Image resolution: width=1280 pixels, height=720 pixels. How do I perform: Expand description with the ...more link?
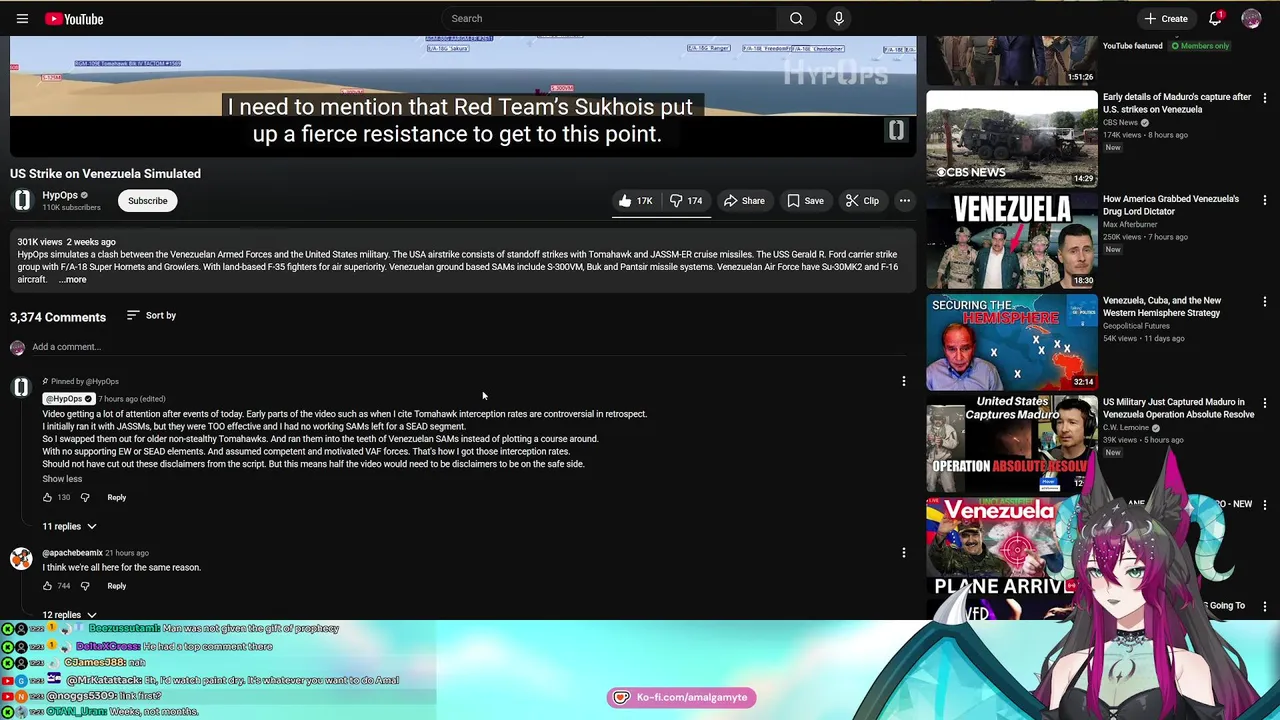click(x=72, y=280)
